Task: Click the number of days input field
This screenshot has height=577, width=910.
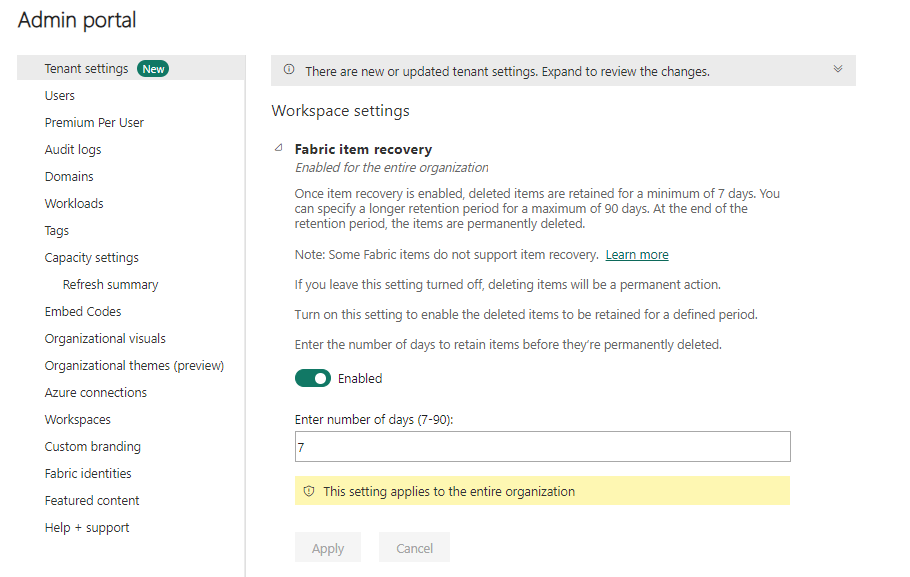Action: 542,447
